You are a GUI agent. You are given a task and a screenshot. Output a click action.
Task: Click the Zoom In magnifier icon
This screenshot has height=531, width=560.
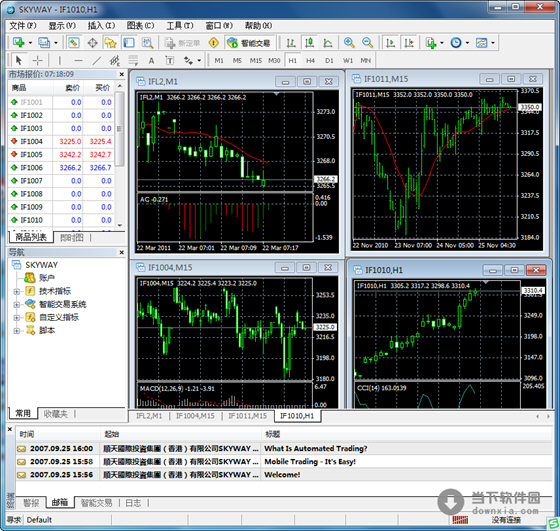(349, 42)
